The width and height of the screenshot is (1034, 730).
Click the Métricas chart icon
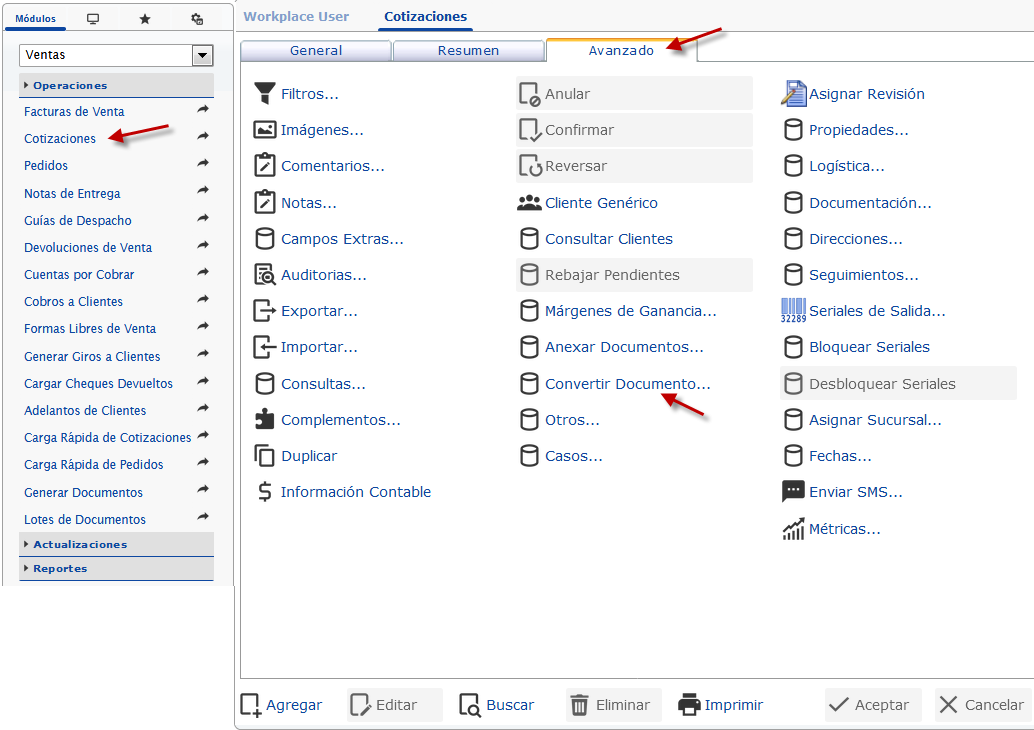click(x=793, y=529)
